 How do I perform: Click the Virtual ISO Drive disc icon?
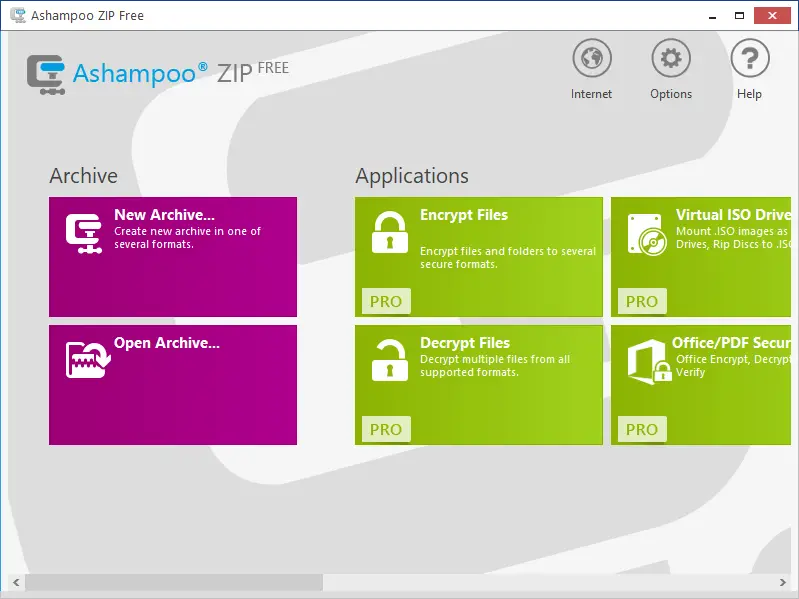[x=647, y=234]
